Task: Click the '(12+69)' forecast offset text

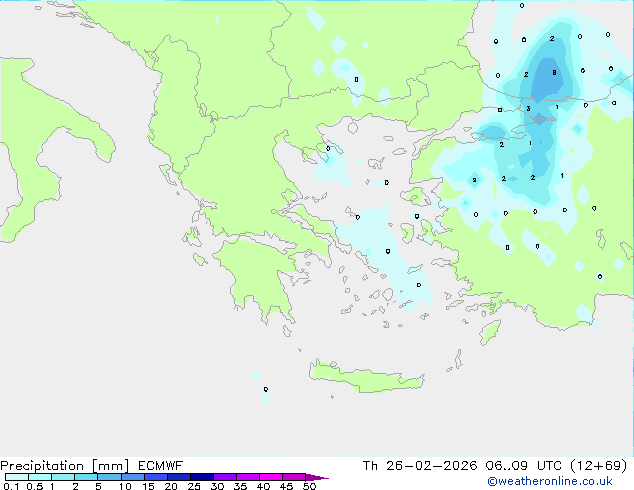Action: pos(598,466)
